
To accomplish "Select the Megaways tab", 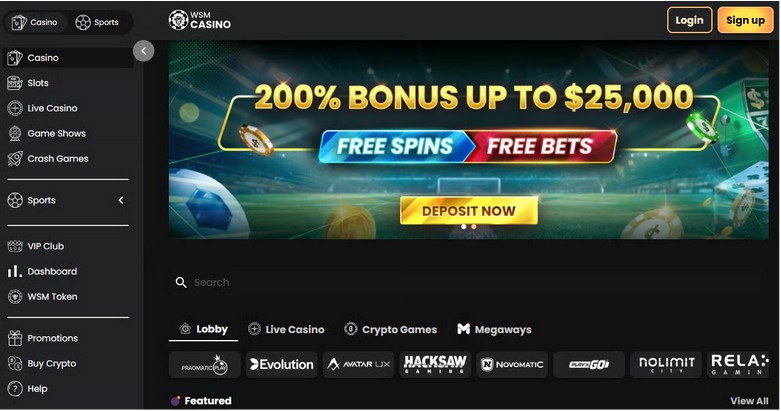I will pyautogui.click(x=494, y=330).
